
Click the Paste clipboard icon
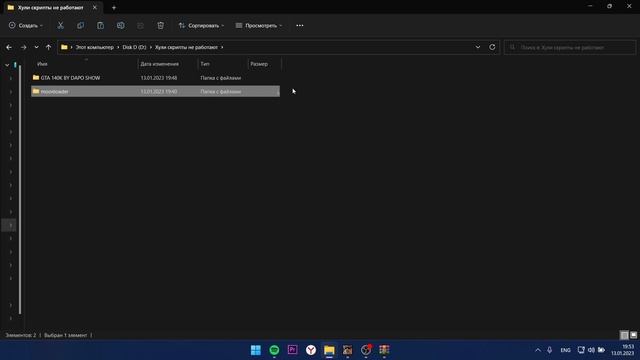click(x=100, y=25)
